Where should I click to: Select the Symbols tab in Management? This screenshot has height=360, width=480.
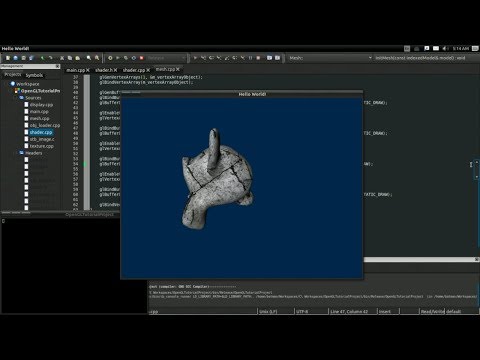(34, 75)
